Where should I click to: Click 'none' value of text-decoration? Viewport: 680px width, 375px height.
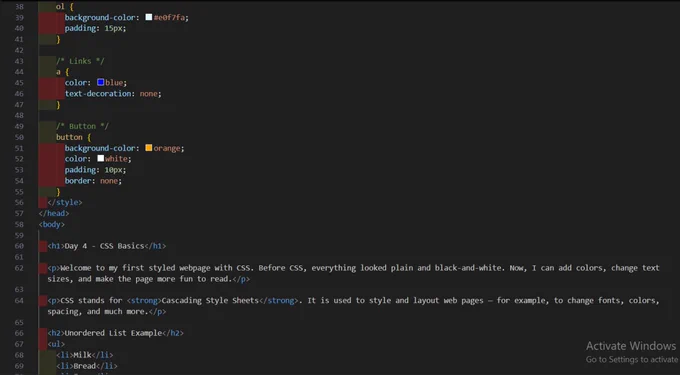pyautogui.click(x=148, y=94)
